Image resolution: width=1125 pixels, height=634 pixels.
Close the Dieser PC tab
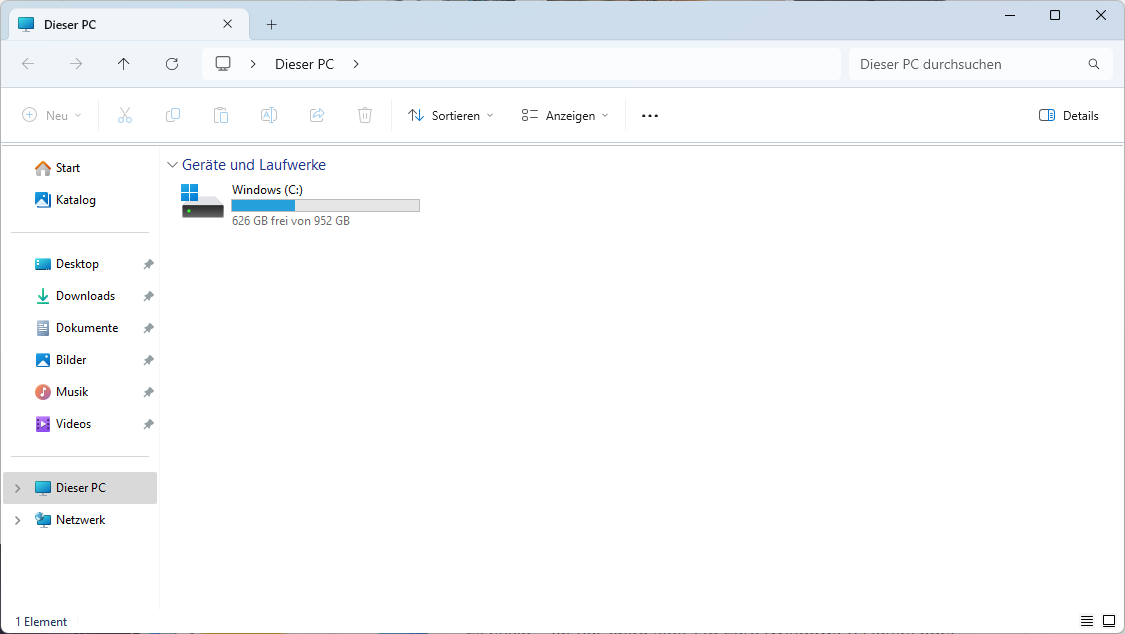[x=227, y=24]
